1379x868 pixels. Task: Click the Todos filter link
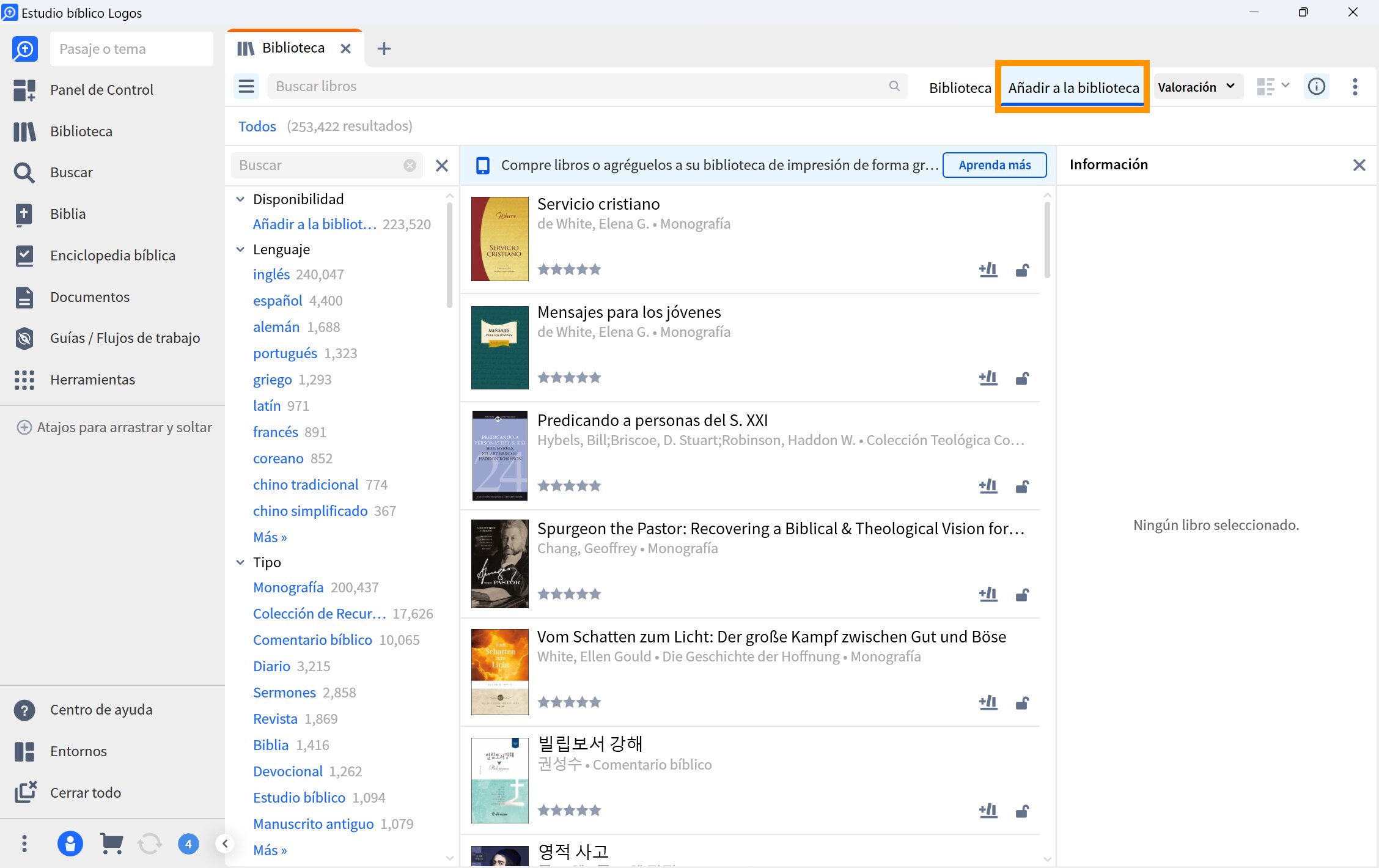click(x=257, y=126)
